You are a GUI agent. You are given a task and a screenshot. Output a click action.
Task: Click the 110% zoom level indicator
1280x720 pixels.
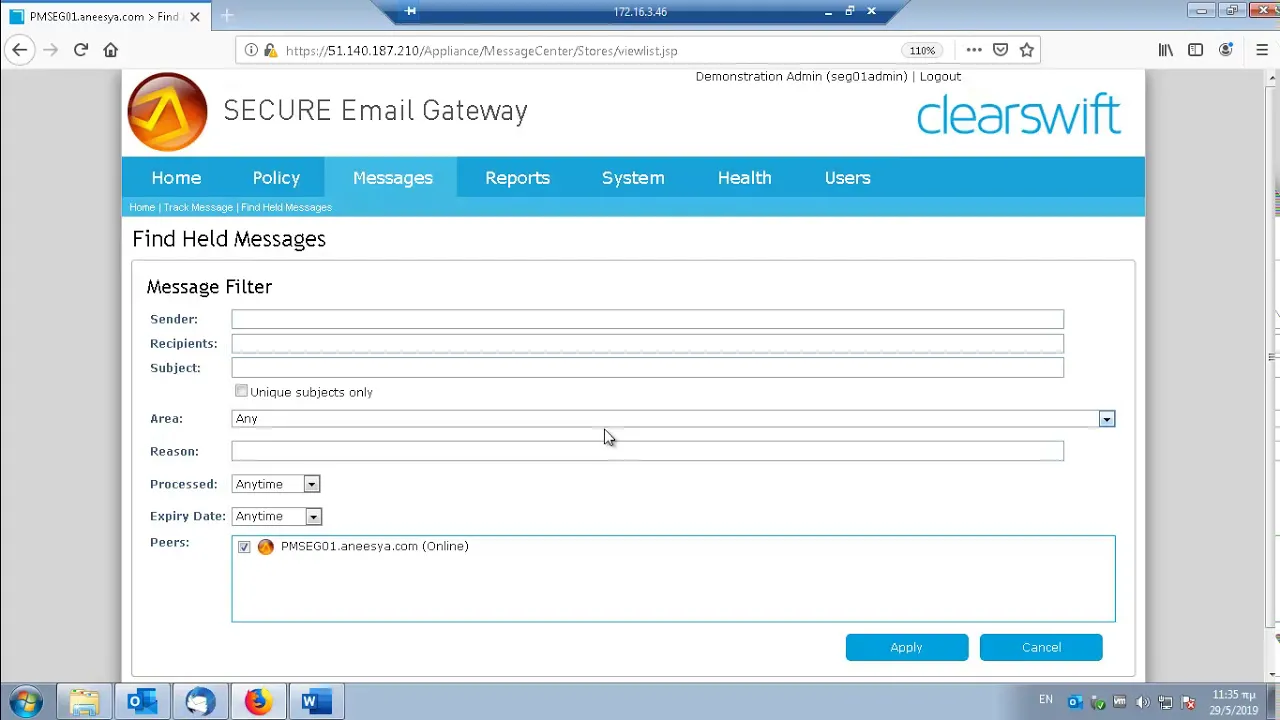tap(922, 50)
